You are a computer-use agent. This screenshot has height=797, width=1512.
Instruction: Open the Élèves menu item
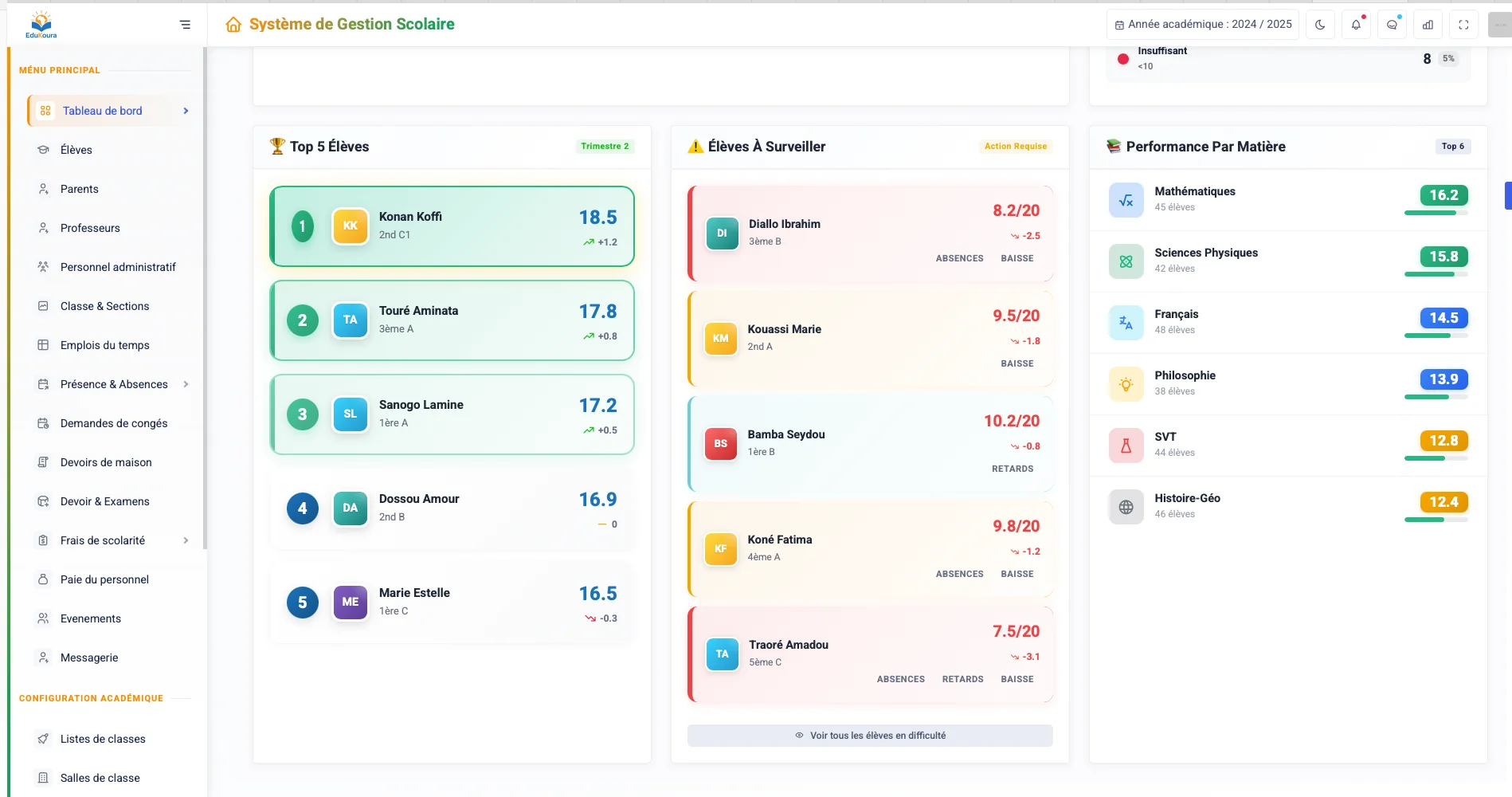pos(76,150)
